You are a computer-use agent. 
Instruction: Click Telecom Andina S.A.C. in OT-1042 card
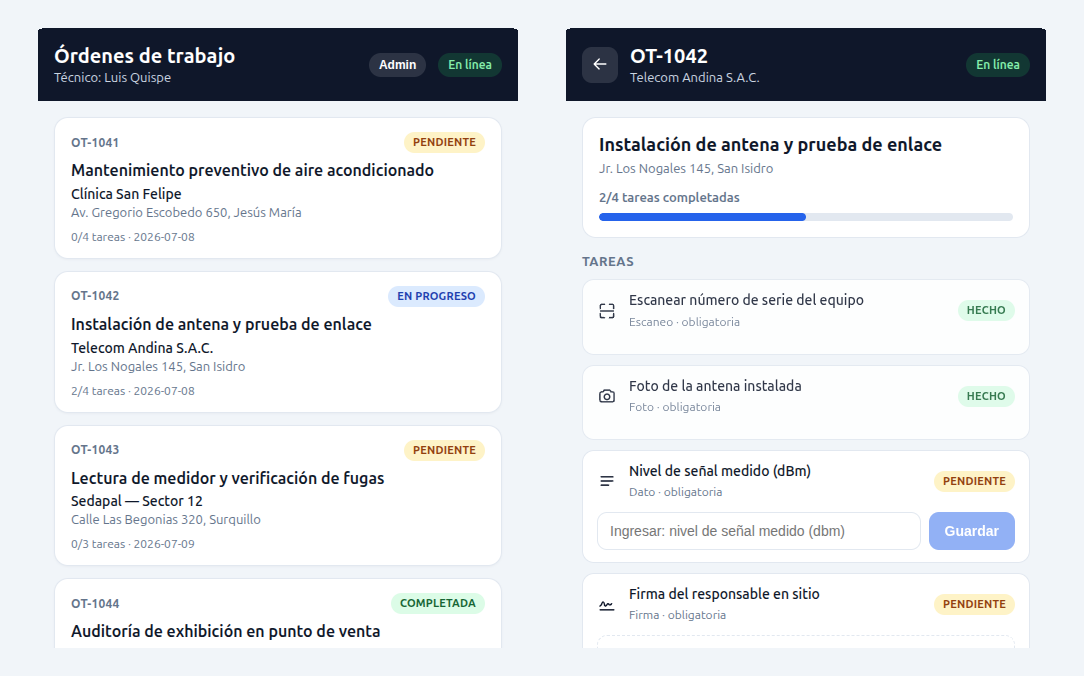142,348
